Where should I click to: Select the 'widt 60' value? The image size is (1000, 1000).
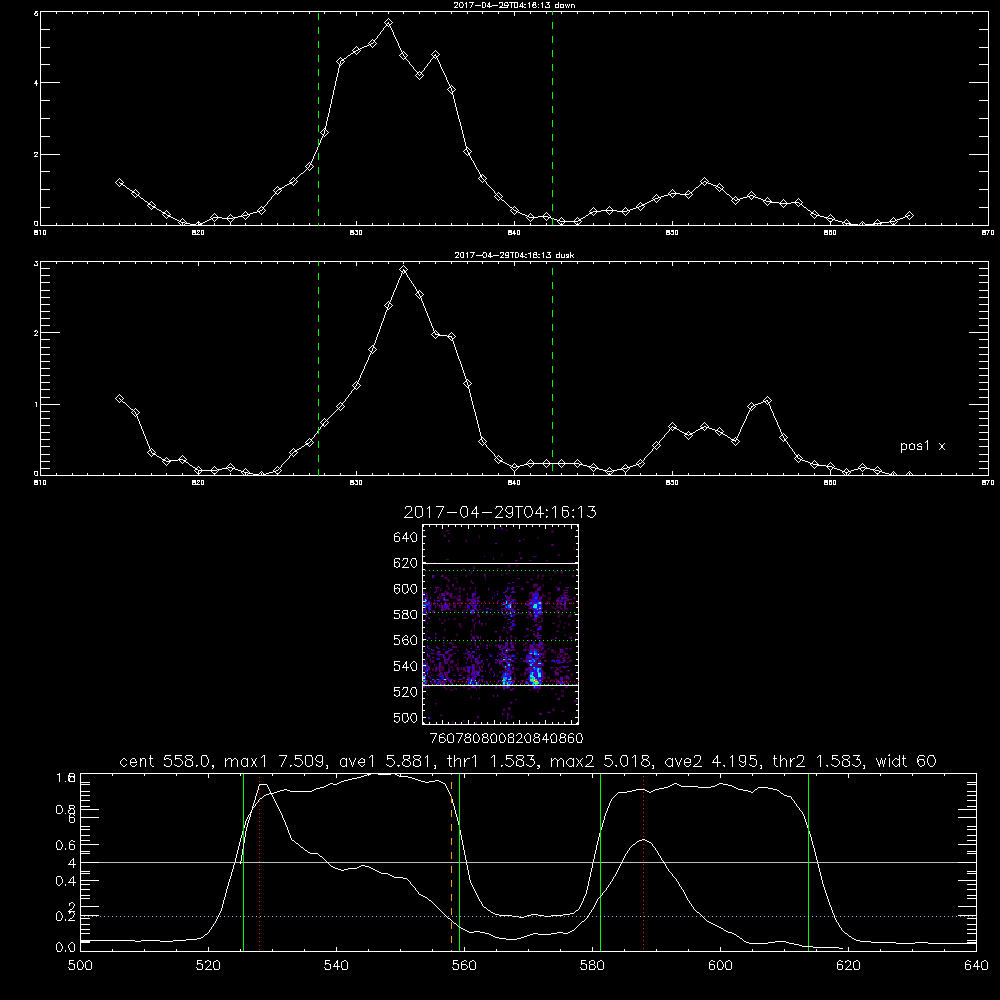(906, 761)
